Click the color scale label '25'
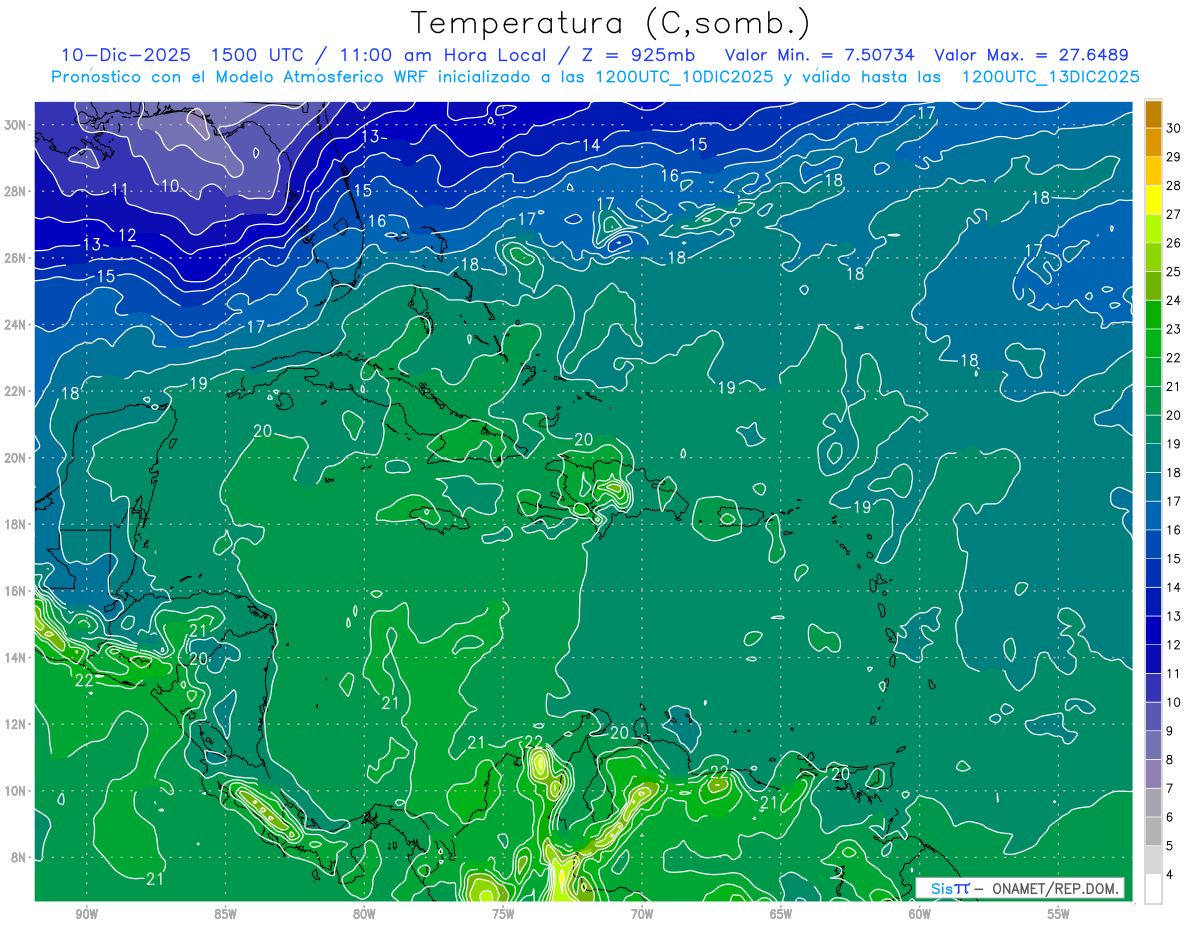 coord(1174,272)
